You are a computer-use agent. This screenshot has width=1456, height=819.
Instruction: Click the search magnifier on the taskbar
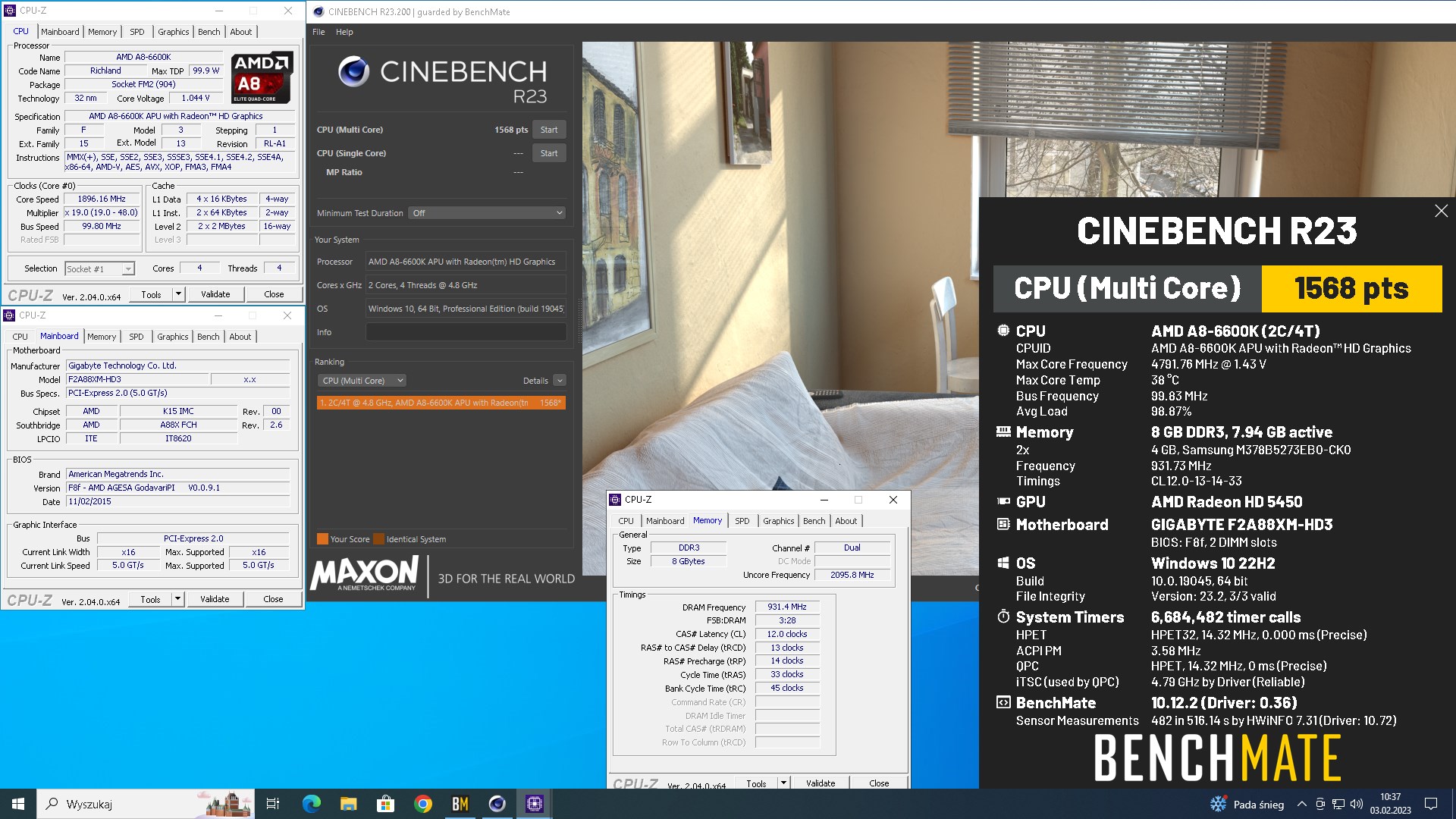[x=52, y=804]
